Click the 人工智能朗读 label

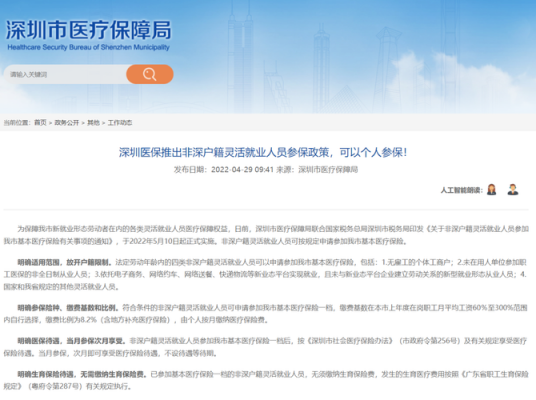[x=461, y=190]
